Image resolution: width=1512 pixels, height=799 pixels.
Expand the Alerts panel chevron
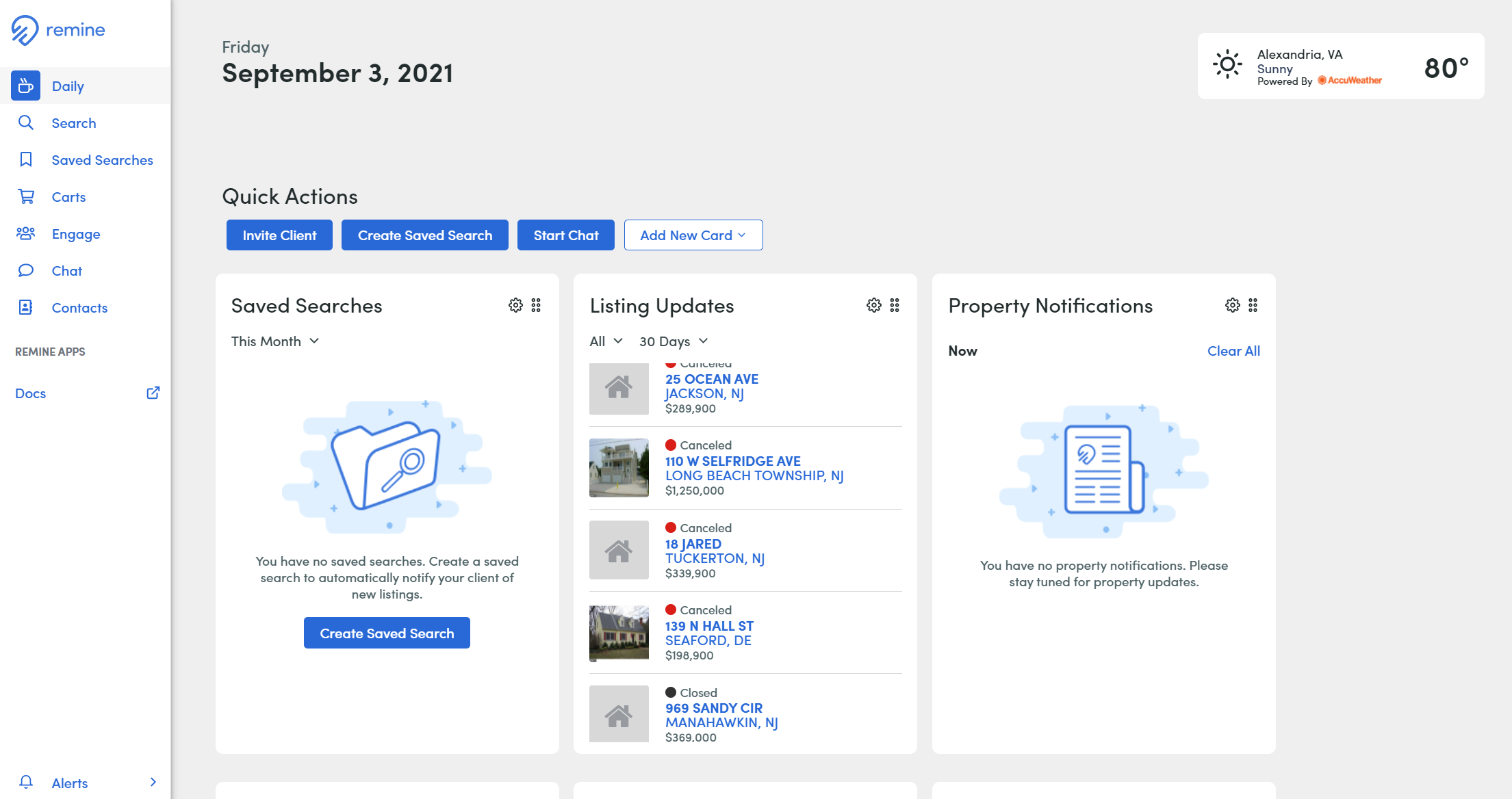(x=153, y=782)
